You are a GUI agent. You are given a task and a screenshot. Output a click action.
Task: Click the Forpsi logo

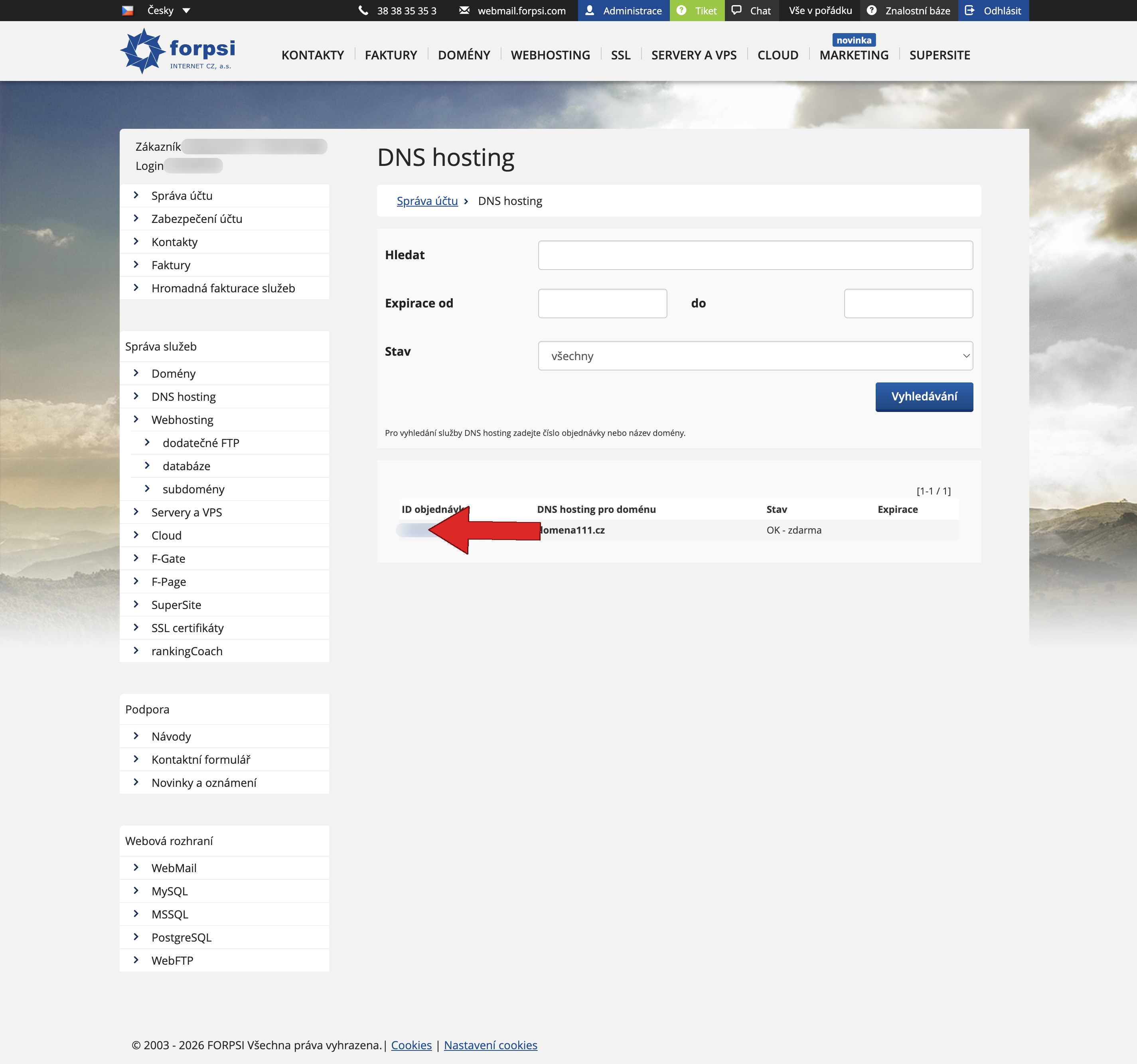[178, 50]
